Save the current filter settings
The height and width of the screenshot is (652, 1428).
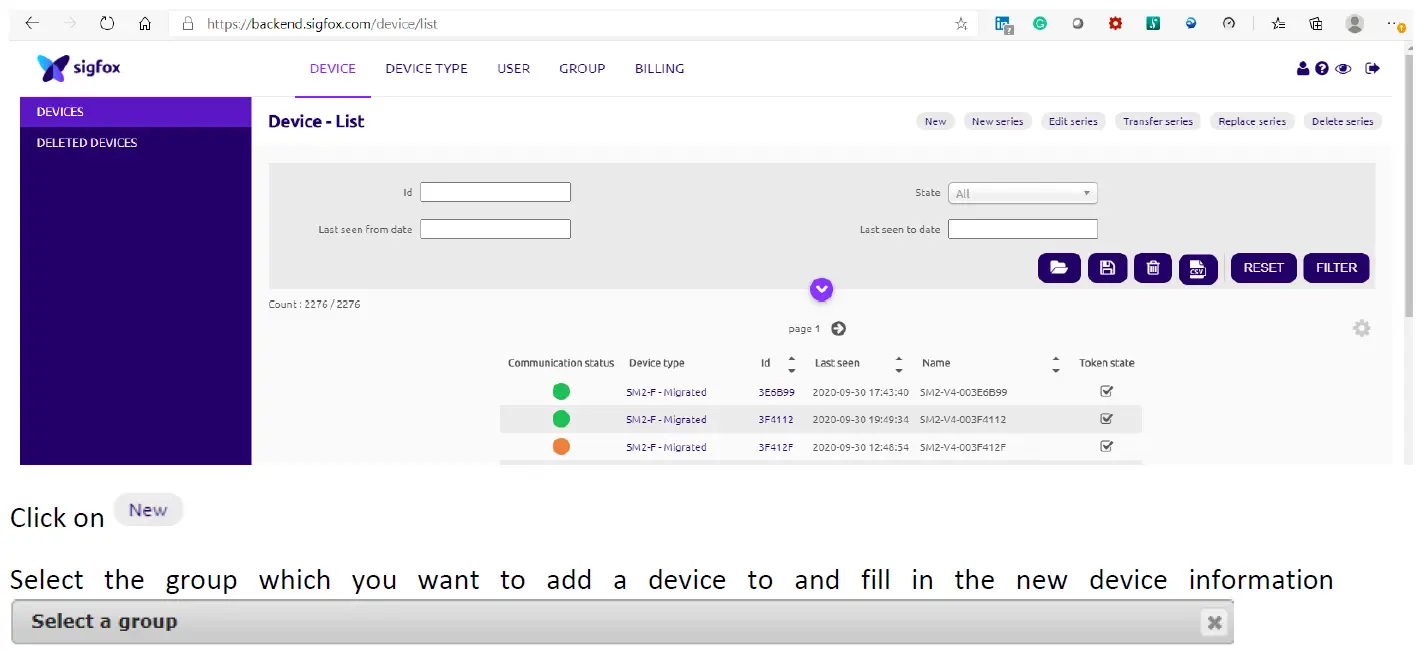1106,268
